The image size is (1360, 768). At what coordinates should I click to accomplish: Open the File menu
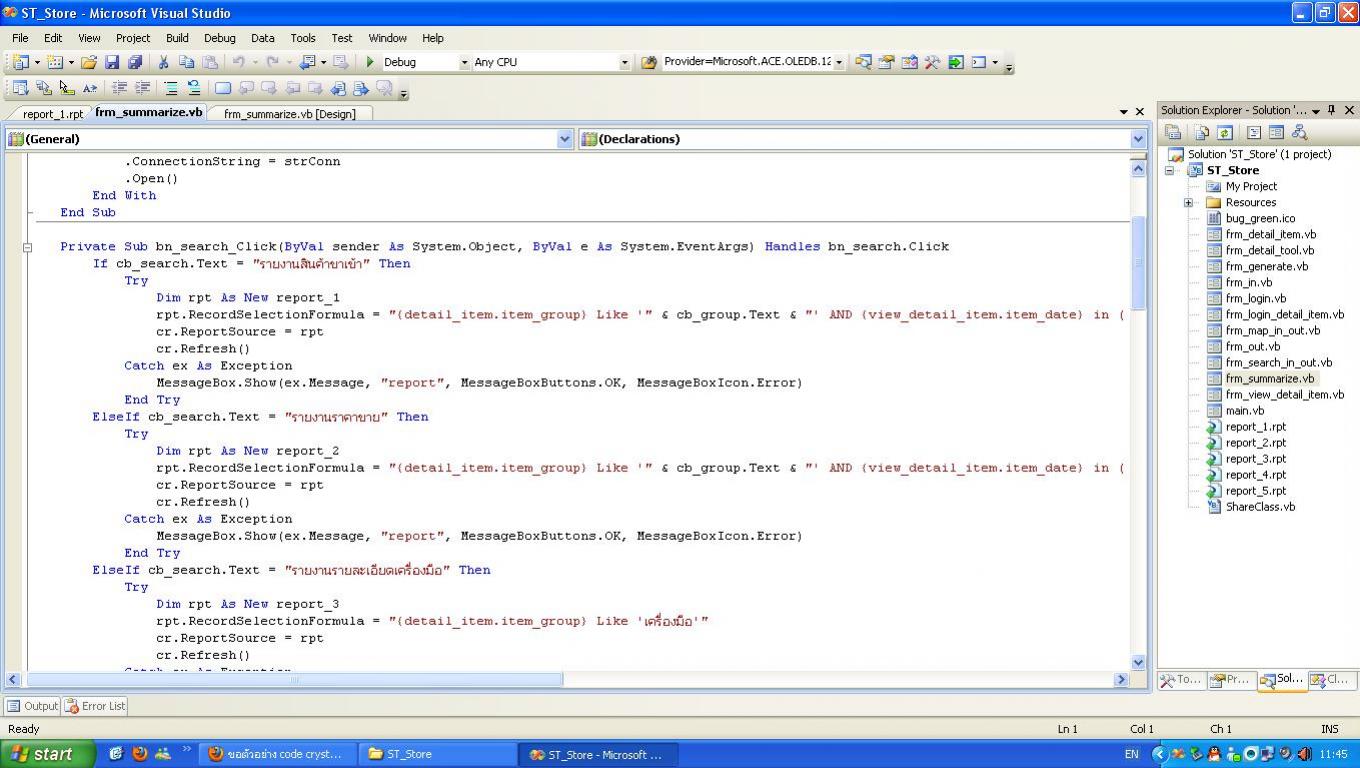click(20, 38)
